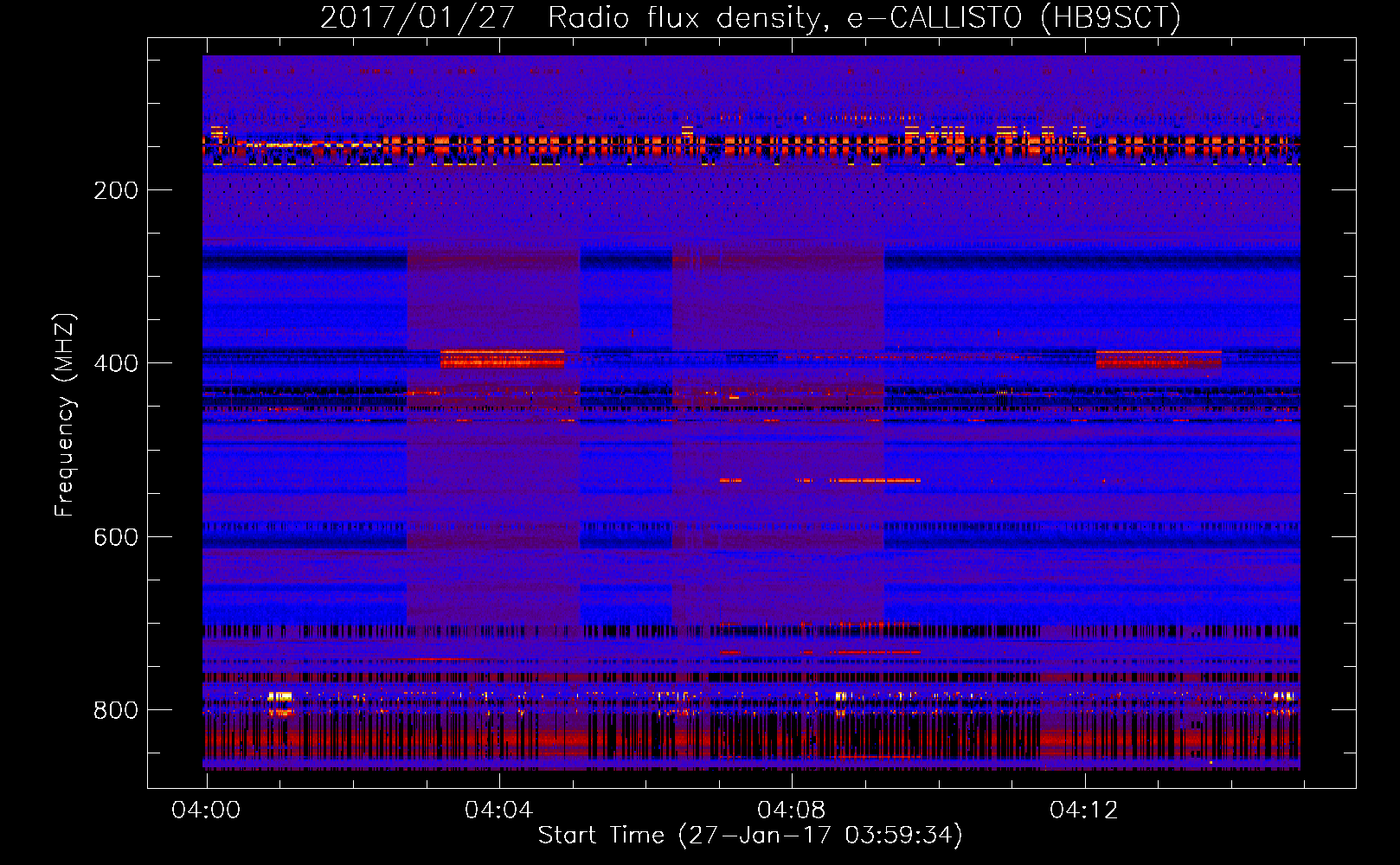
Task: Click the bright red burst near 400 MHz at 04:04
Action: point(502,359)
